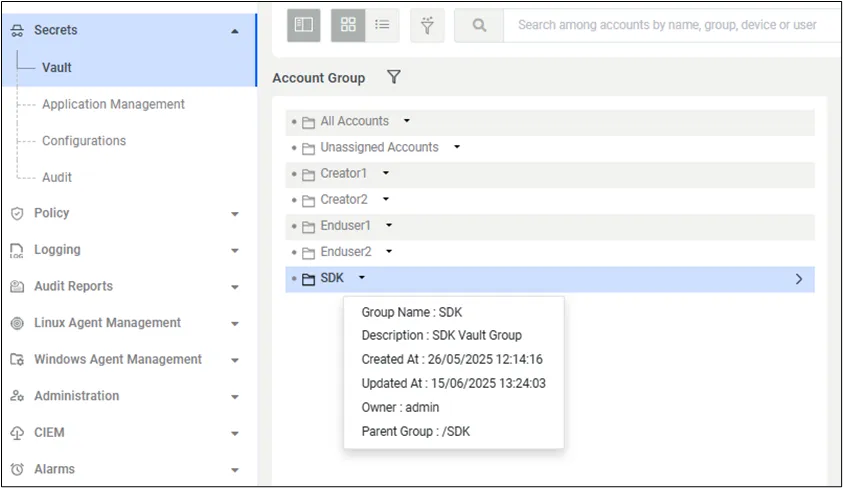Click the Alarms clock icon
843x488 pixels.
pos(17,469)
